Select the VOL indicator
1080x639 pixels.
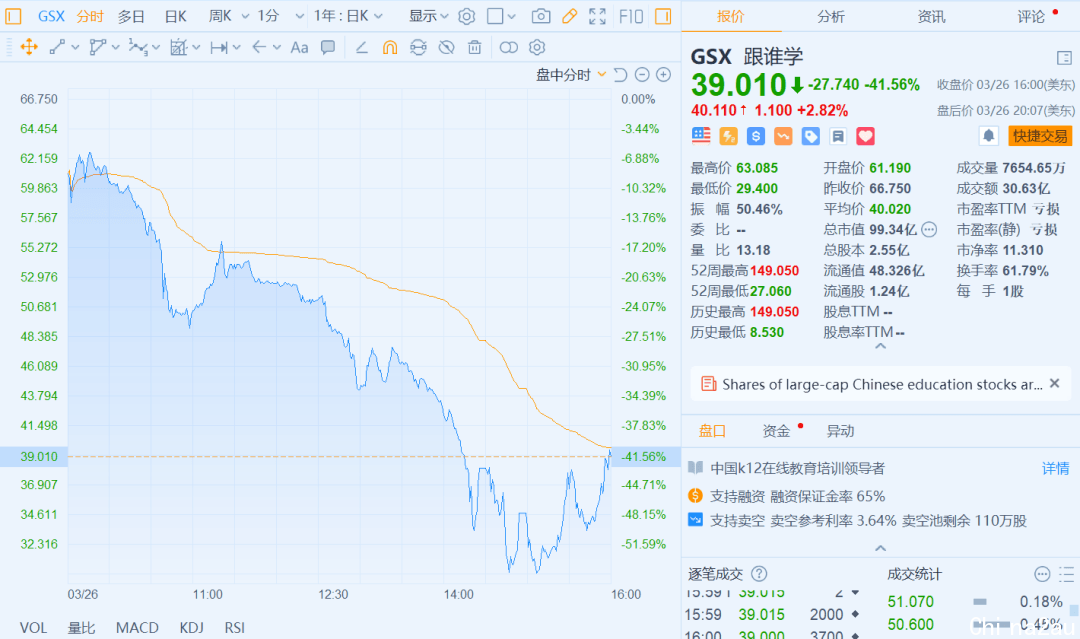click(33, 628)
